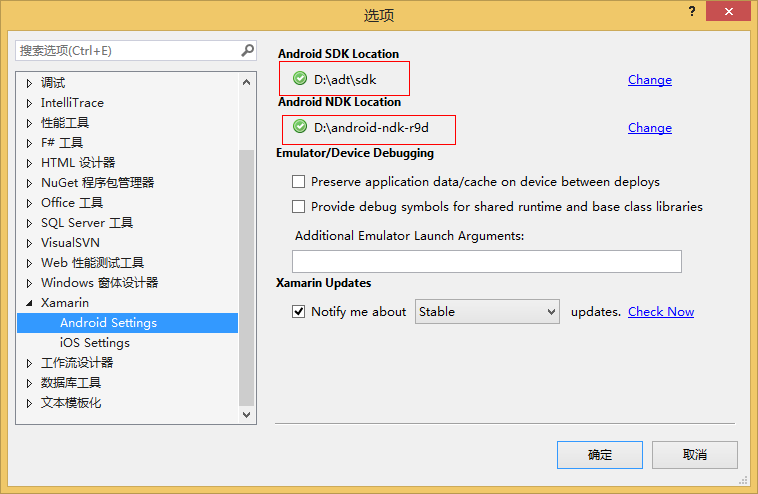Expand the HTML 设计器 tree node
Screen dimensions: 758x494
pos(29,163)
